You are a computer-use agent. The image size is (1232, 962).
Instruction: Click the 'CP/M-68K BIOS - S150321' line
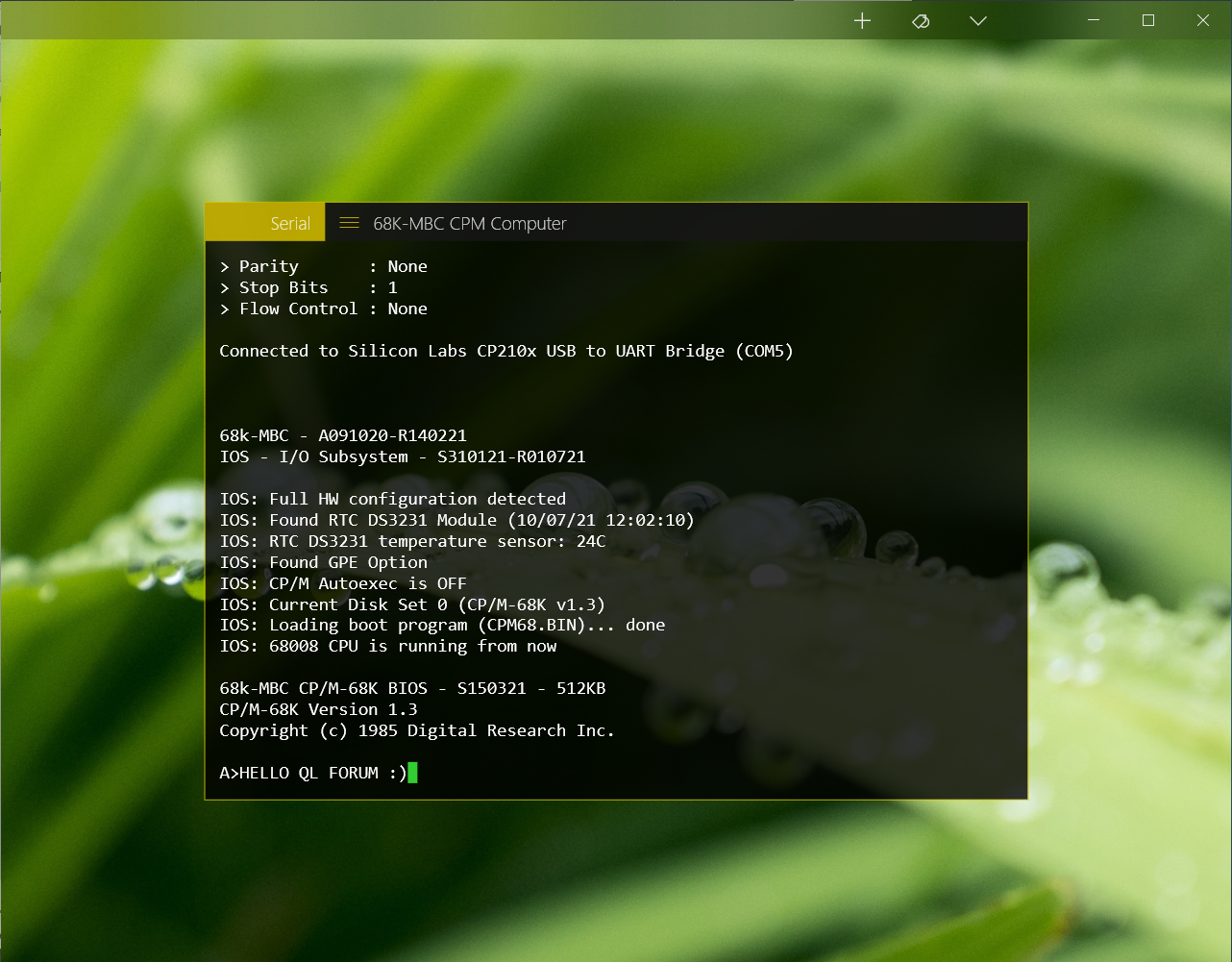[x=412, y=688]
